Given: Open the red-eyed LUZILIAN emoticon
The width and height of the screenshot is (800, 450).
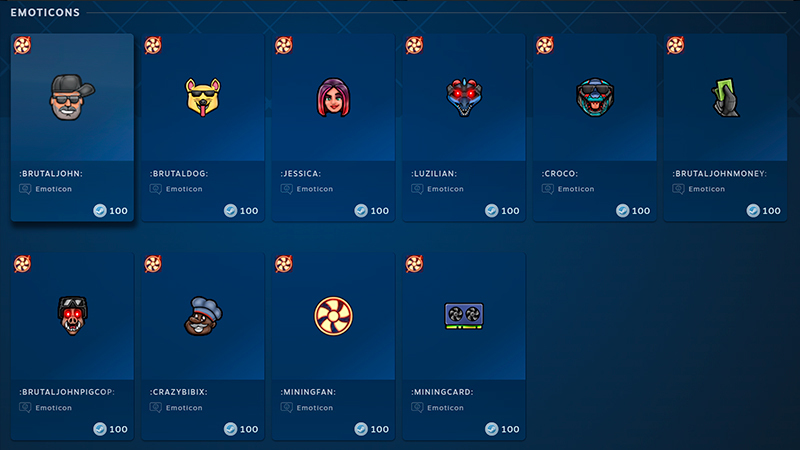Looking at the screenshot, I should click(464, 97).
